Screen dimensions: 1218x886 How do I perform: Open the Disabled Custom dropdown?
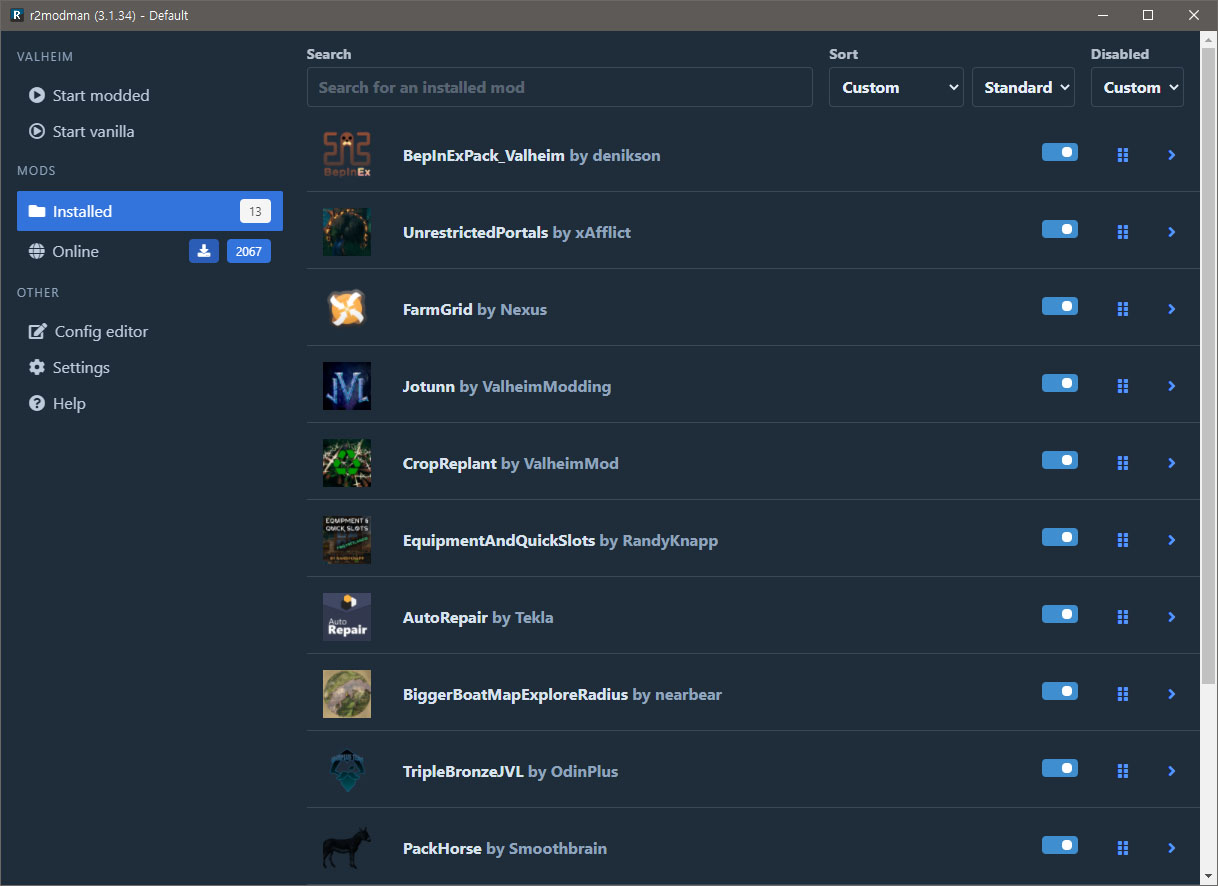[1137, 87]
